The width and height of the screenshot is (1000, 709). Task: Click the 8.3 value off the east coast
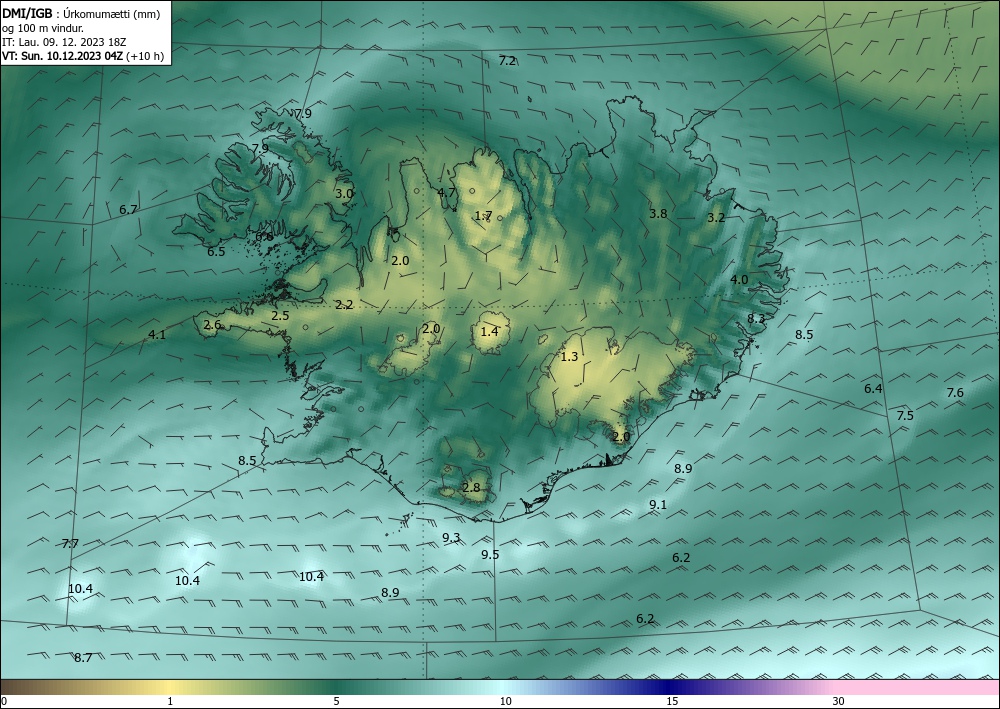point(756,318)
